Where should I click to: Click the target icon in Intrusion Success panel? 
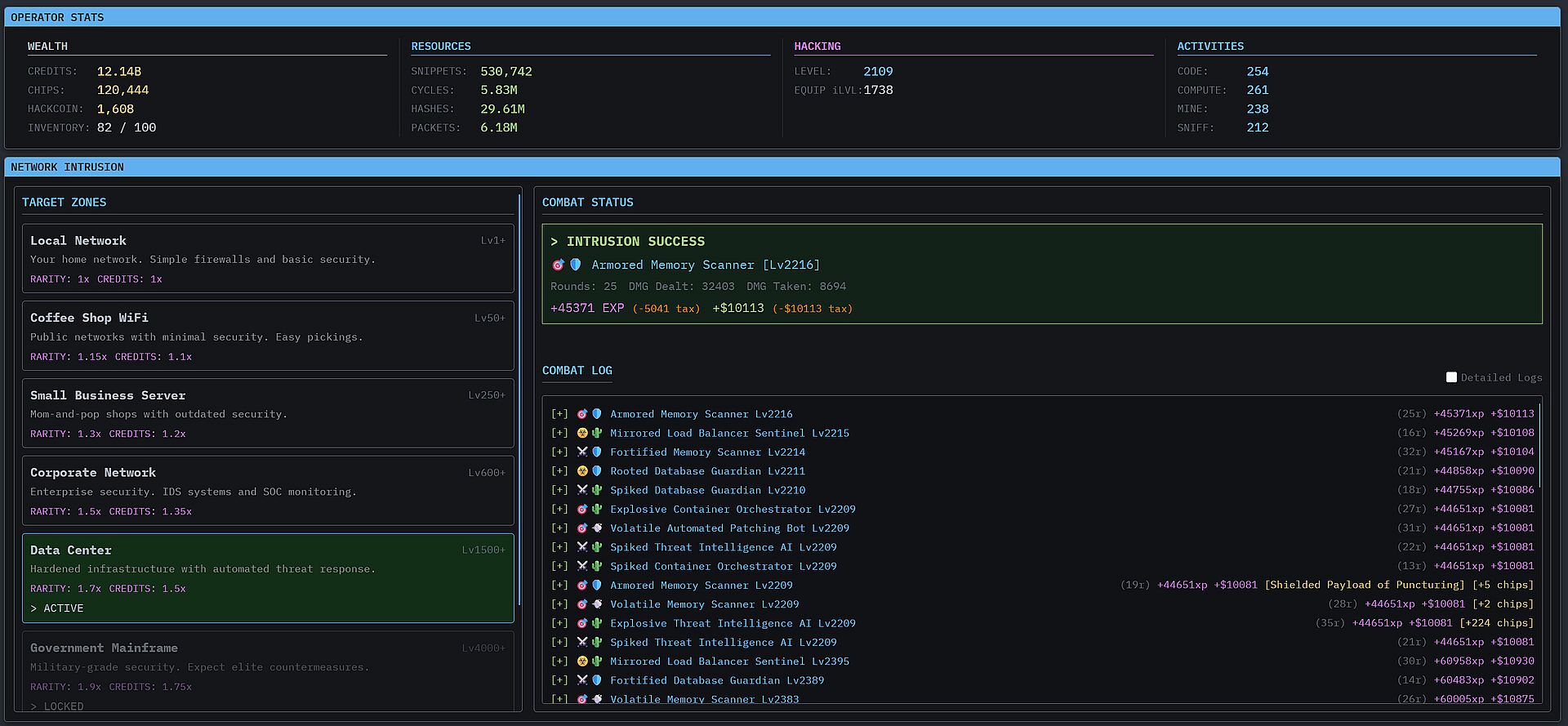pos(558,265)
